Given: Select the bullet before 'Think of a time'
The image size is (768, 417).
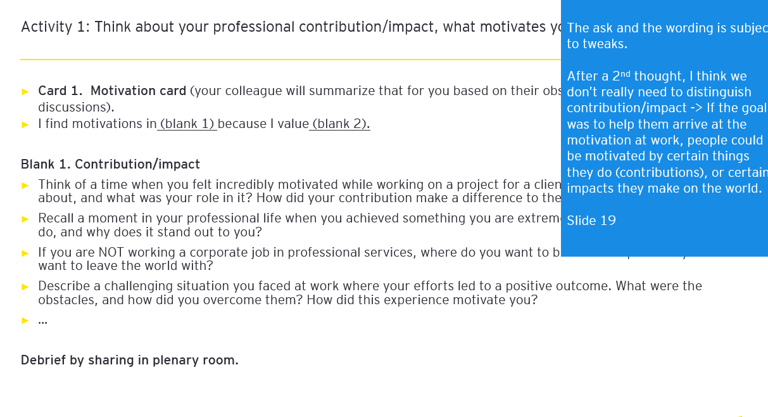Looking at the screenshot, I should pos(25,185).
